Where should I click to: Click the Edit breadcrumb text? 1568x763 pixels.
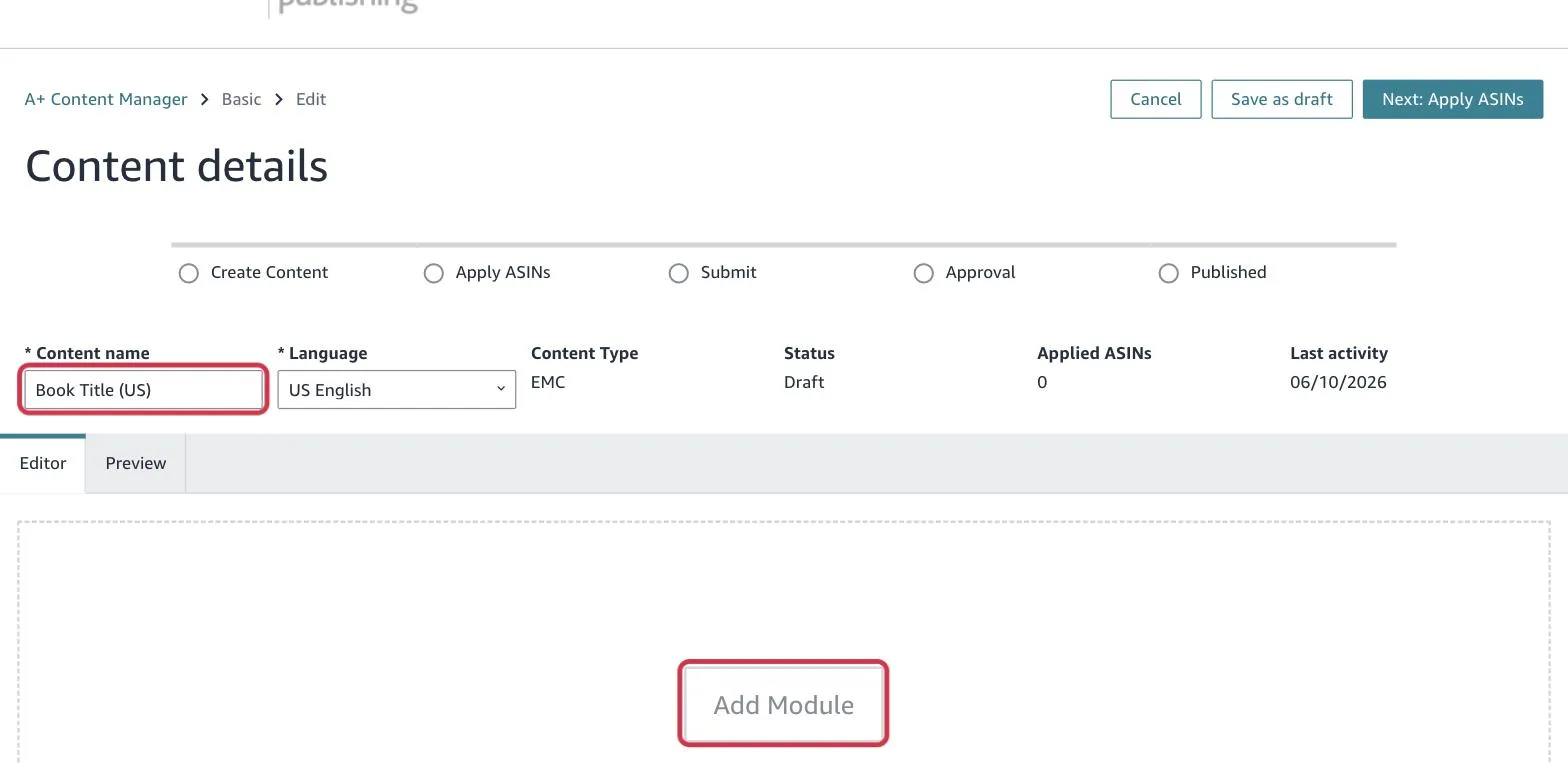tap(311, 99)
